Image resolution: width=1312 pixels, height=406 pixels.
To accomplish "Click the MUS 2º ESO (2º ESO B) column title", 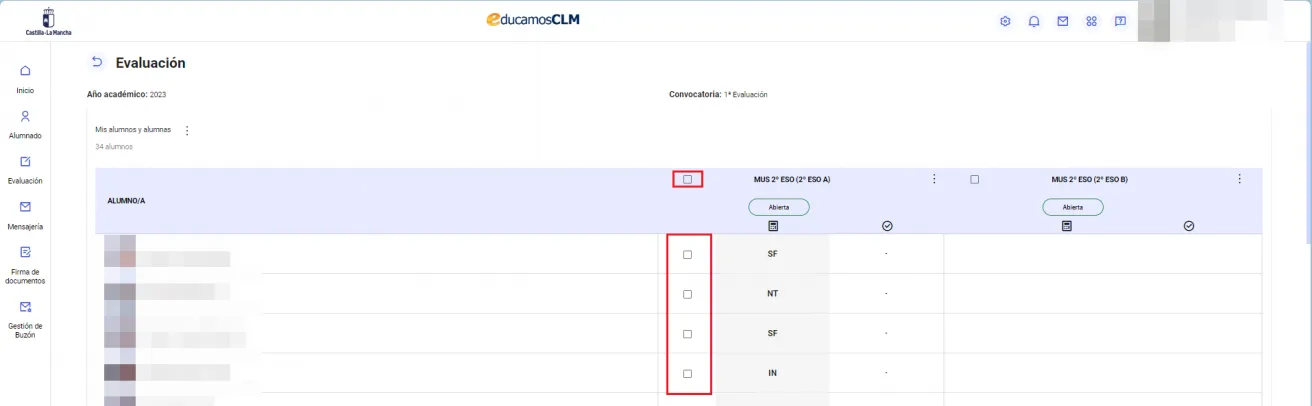I will click(x=1090, y=180).
